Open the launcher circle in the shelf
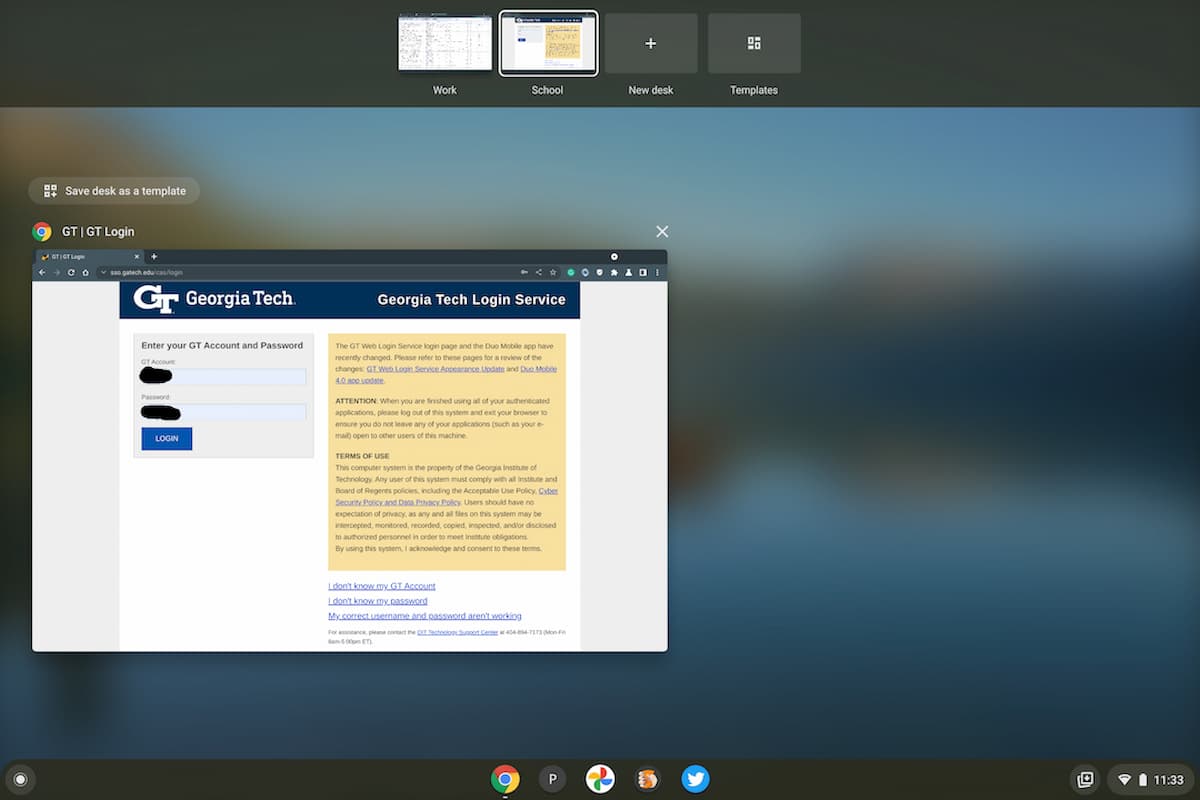 pyautogui.click(x=20, y=779)
